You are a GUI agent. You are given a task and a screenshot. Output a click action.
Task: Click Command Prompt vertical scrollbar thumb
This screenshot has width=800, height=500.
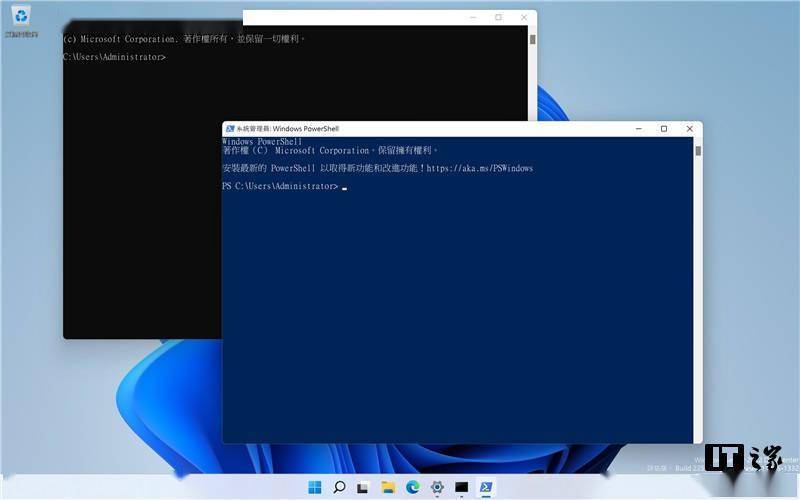(533, 39)
